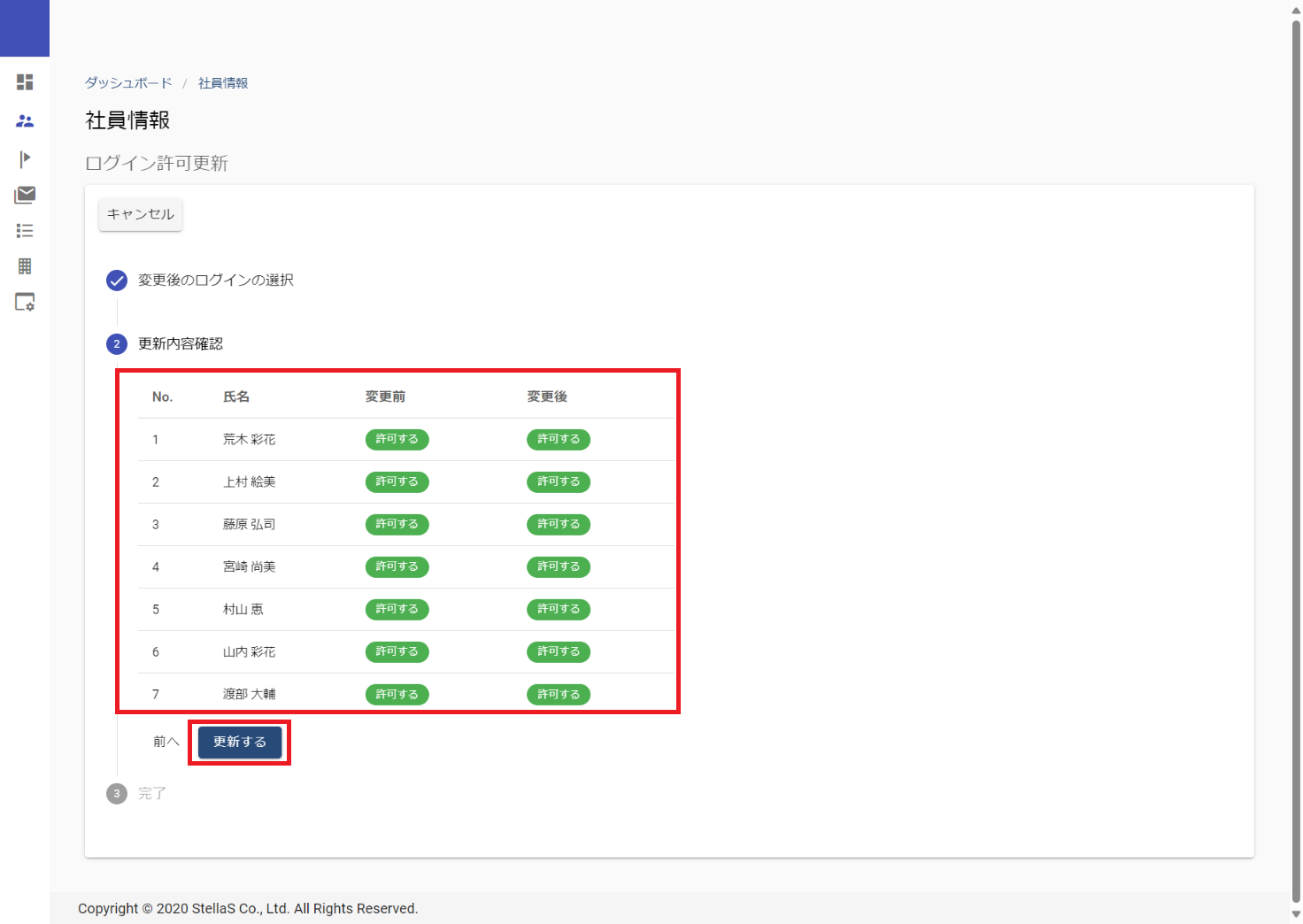Click the blue logo block at top-left

click(x=25, y=28)
